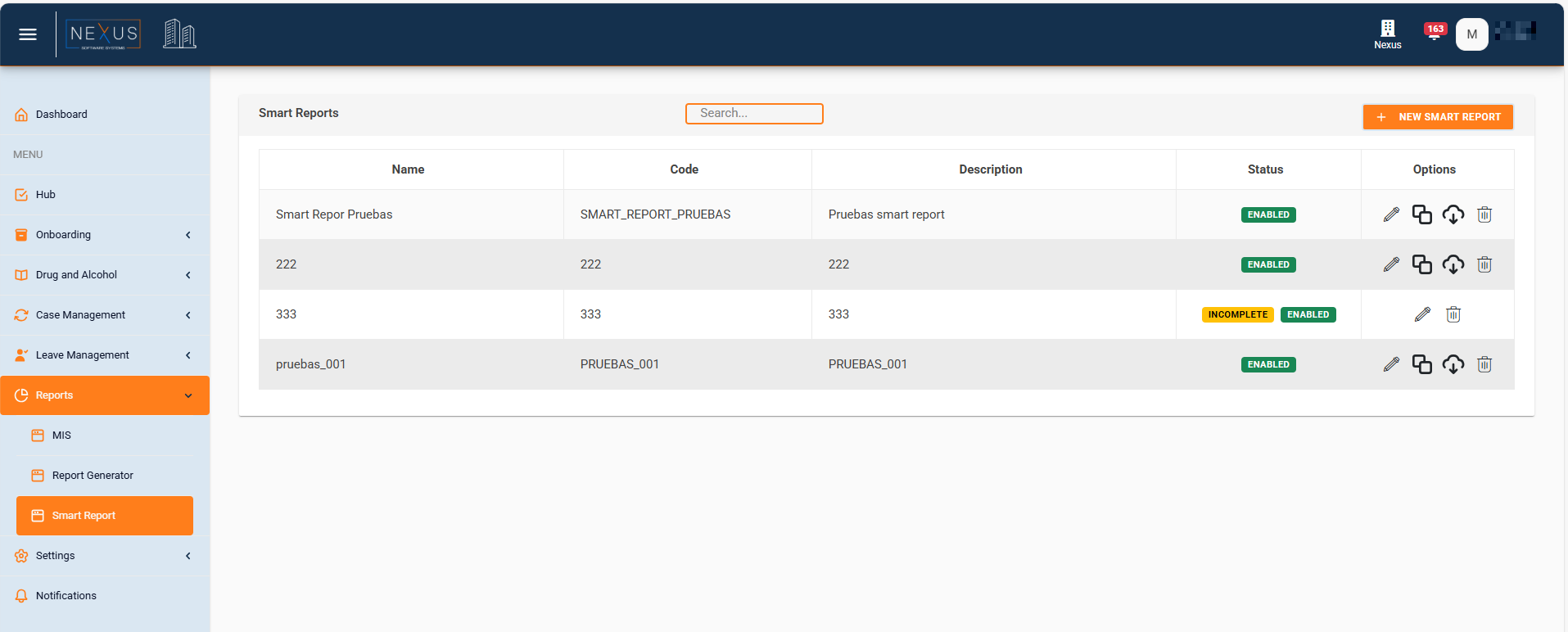This screenshot has width=1568, height=632.
Task: Click the Nexus company building icon
Action: tap(1387, 34)
